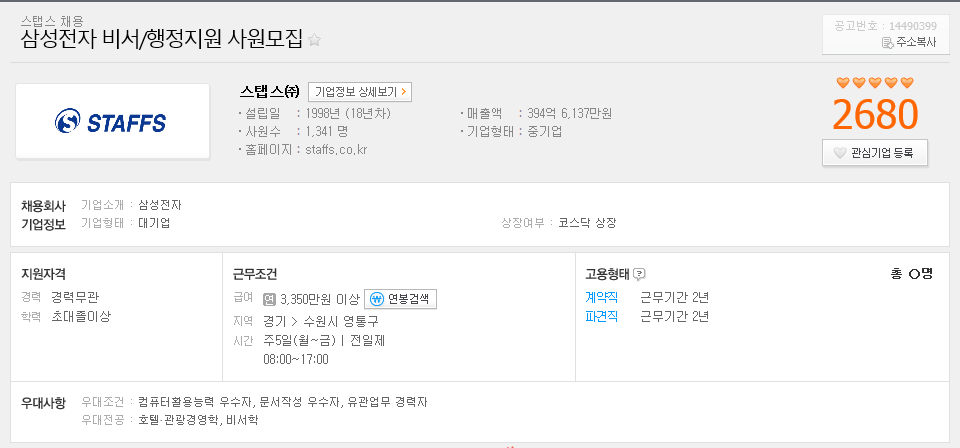Click the last orange heart rating icon
This screenshot has height=448, width=960.
coord(907,83)
